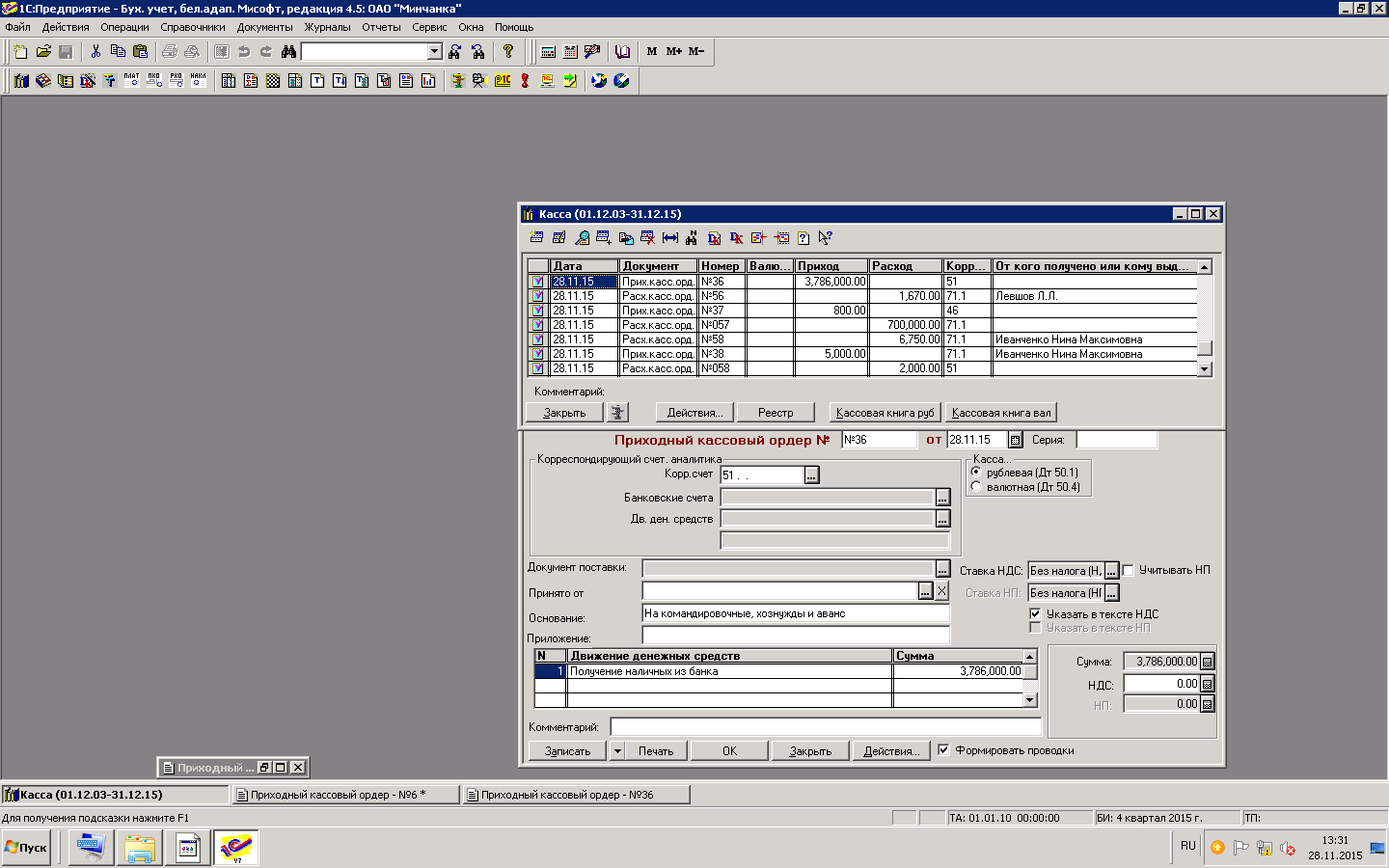1389x868 pixels.
Task: Click binoculars search-by-number icon in Касса toolbar
Action: tap(692, 237)
